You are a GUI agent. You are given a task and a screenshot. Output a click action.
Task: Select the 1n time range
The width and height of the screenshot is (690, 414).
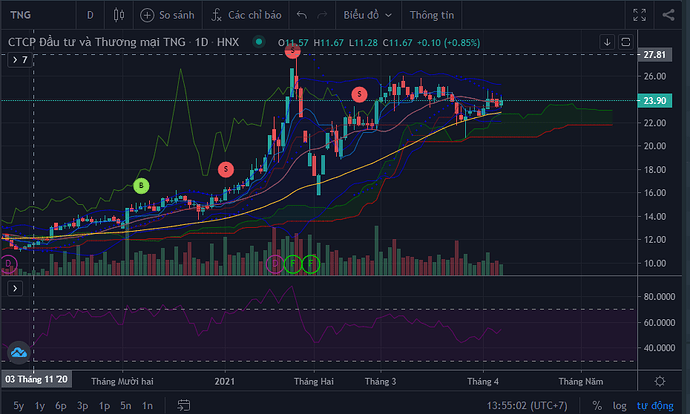click(147, 406)
